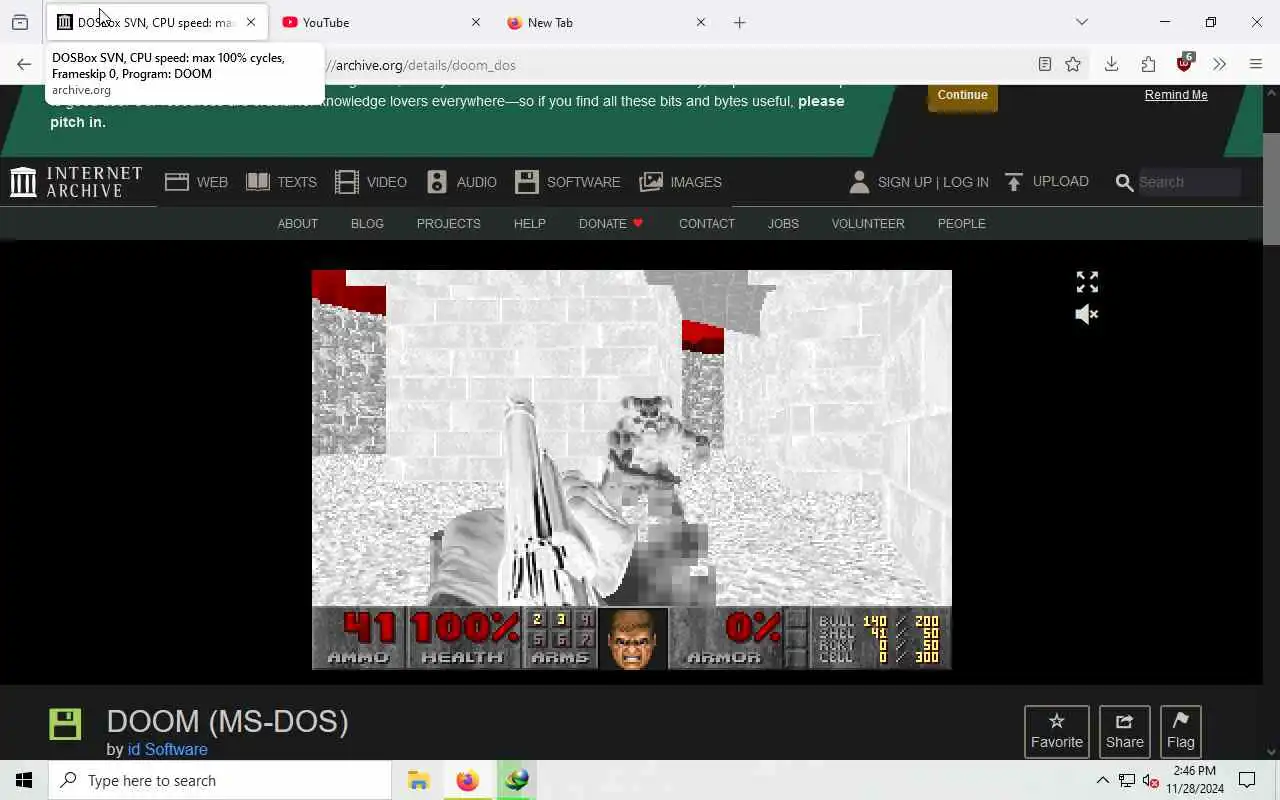
Task: Open the VOLUNTEER link
Action: click(x=868, y=223)
